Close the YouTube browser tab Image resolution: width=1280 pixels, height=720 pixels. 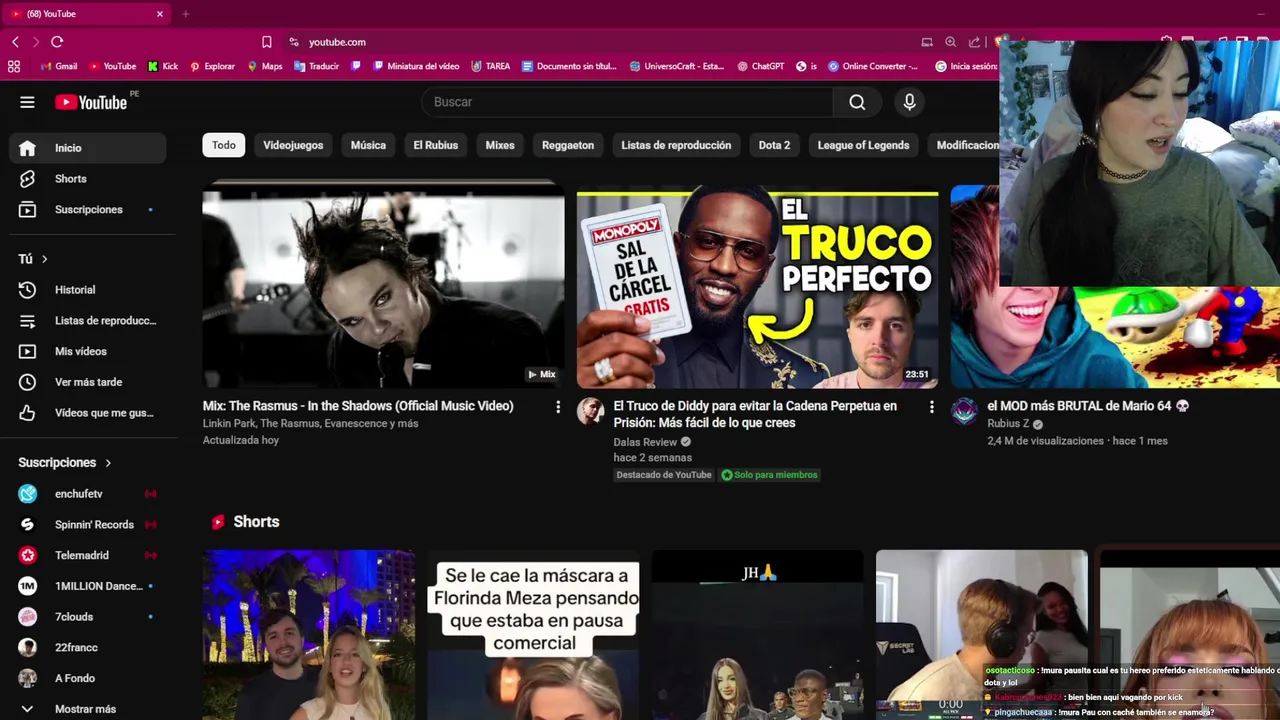coord(160,14)
